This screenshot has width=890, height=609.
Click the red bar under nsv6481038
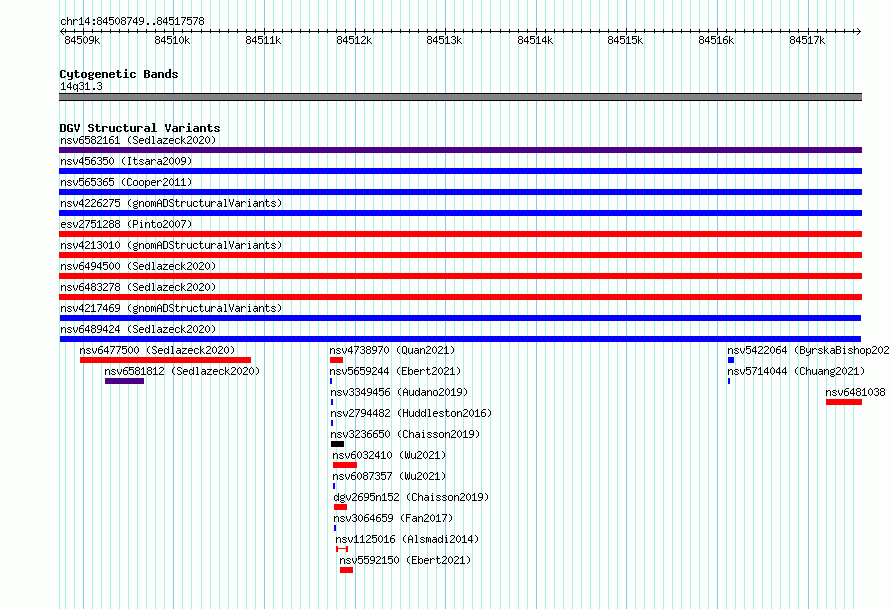[844, 402]
